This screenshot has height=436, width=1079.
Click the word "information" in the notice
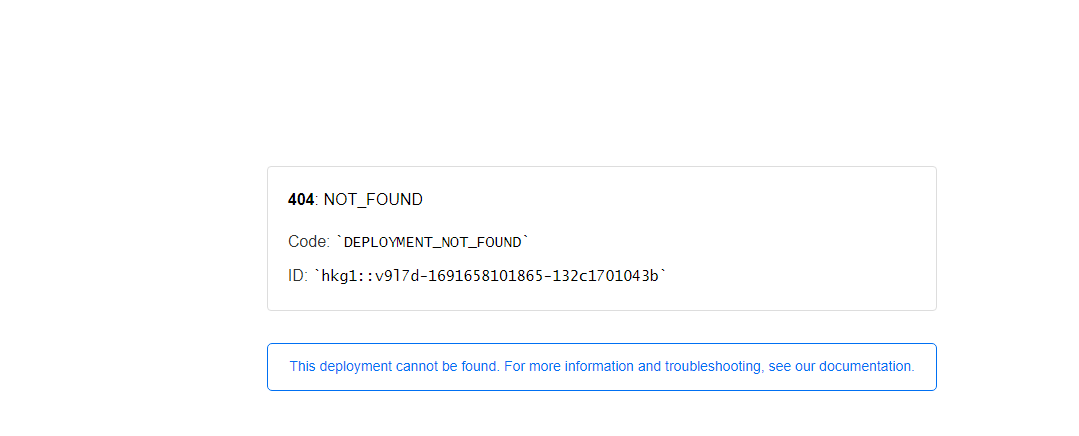[x=598, y=367]
